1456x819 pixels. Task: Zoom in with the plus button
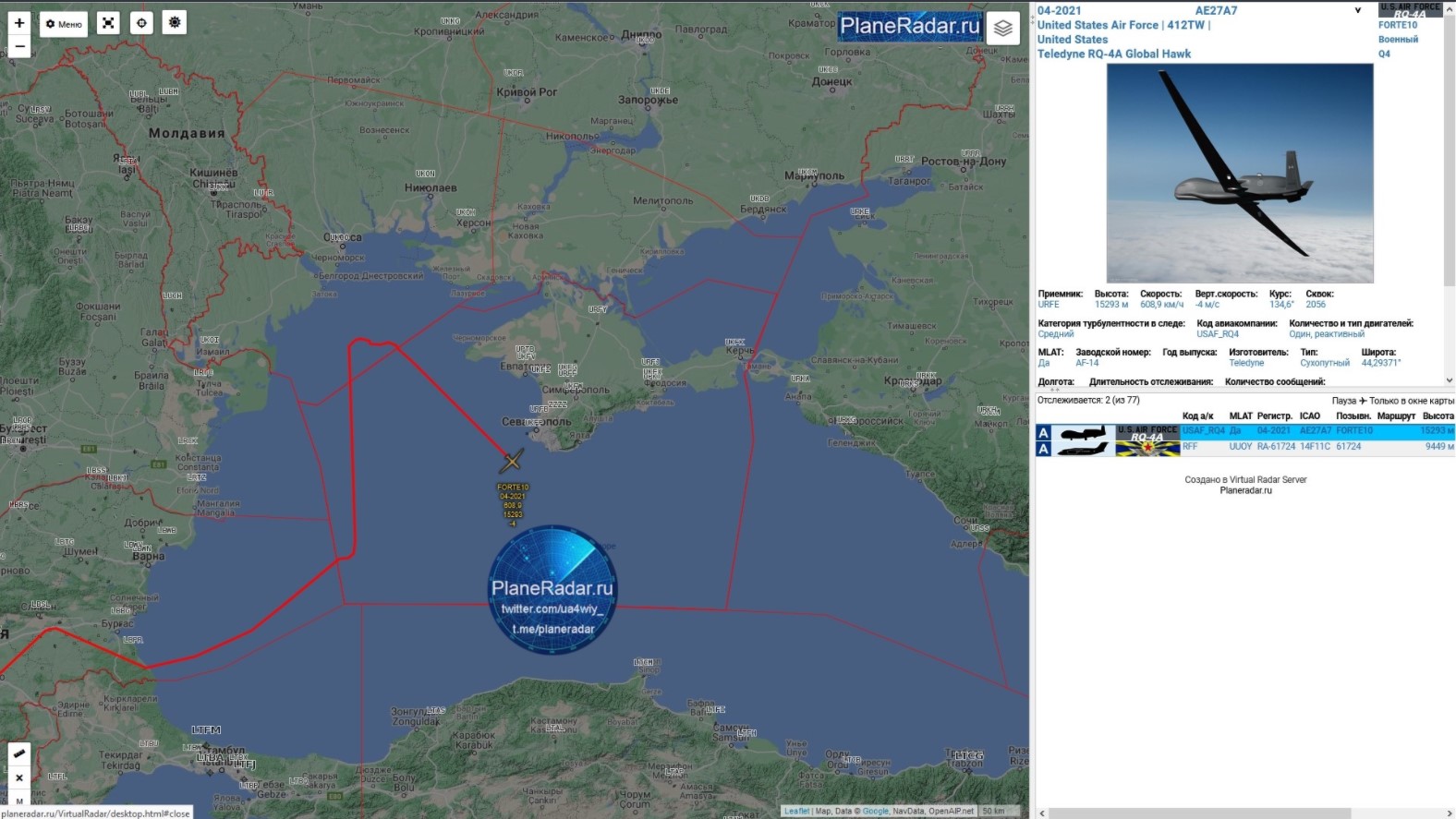pyautogui.click(x=19, y=23)
